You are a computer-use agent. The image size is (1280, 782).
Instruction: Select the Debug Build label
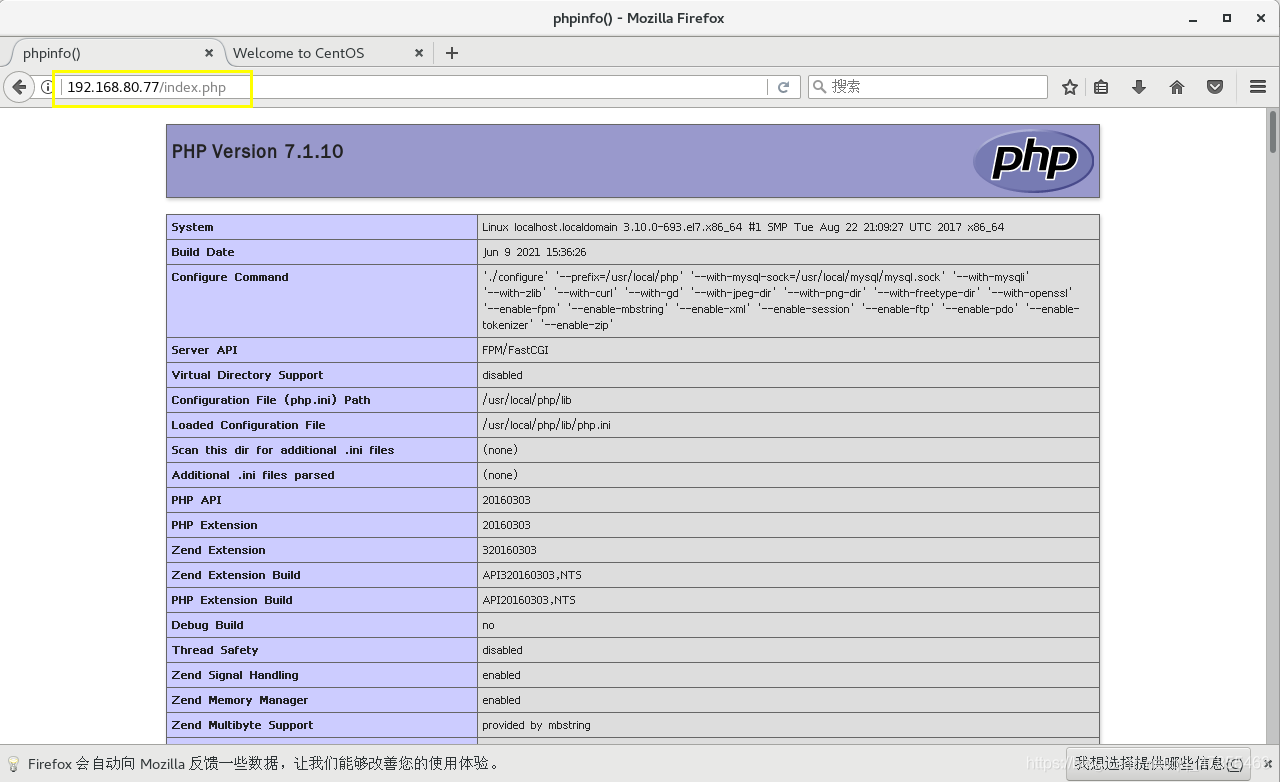[207, 625]
